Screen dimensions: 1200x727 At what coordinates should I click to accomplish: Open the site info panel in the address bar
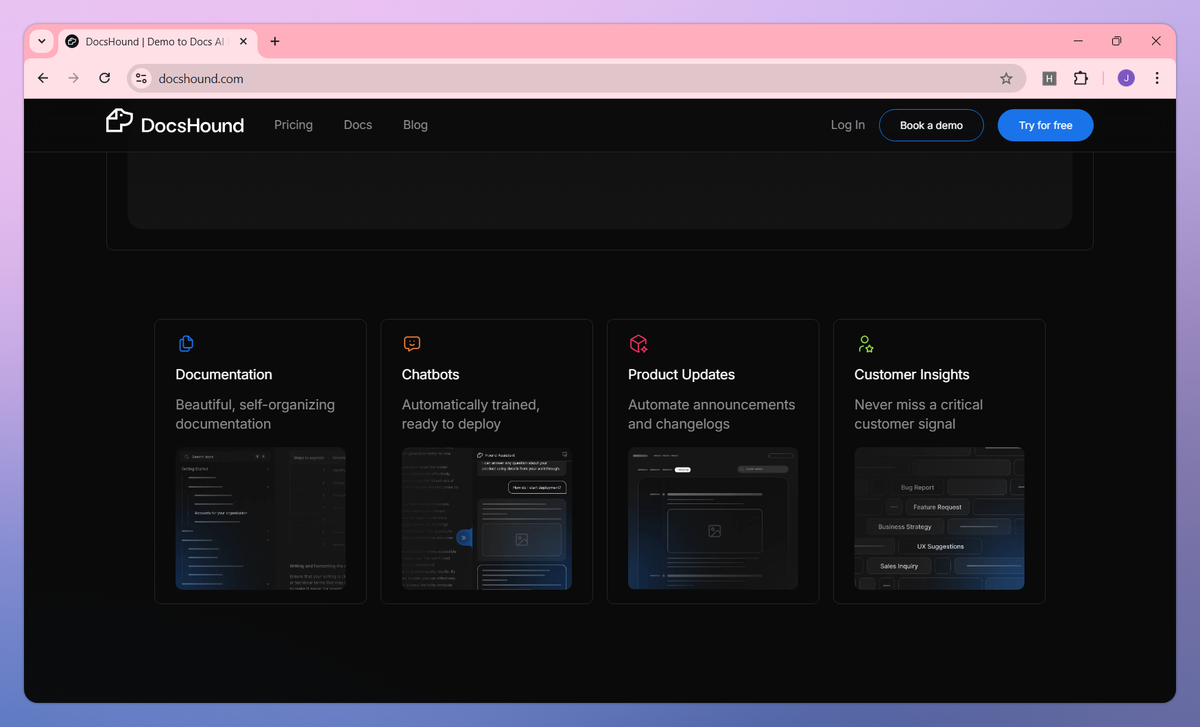point(140,77)
